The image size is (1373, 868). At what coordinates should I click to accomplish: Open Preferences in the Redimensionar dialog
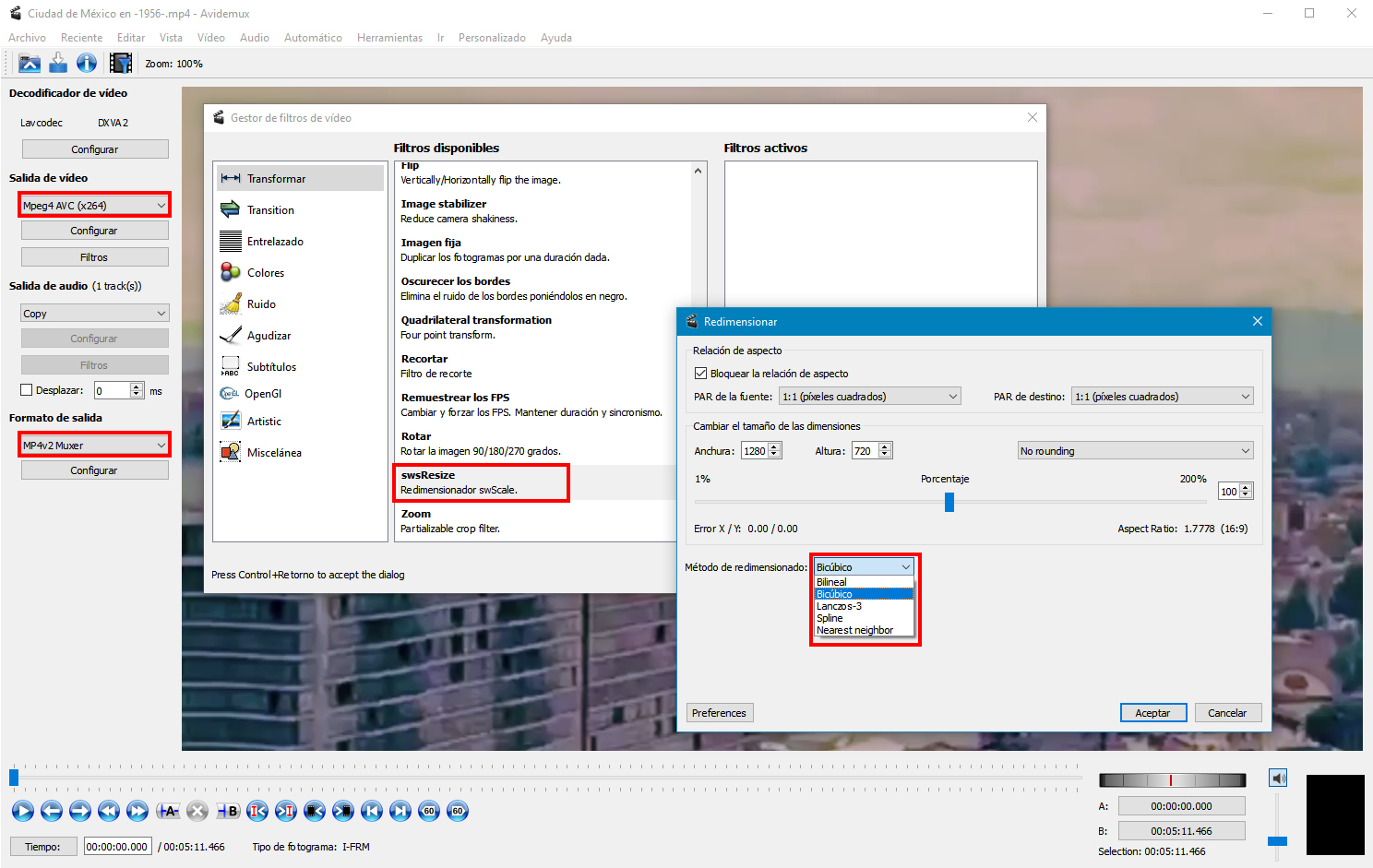pos(720,713)
